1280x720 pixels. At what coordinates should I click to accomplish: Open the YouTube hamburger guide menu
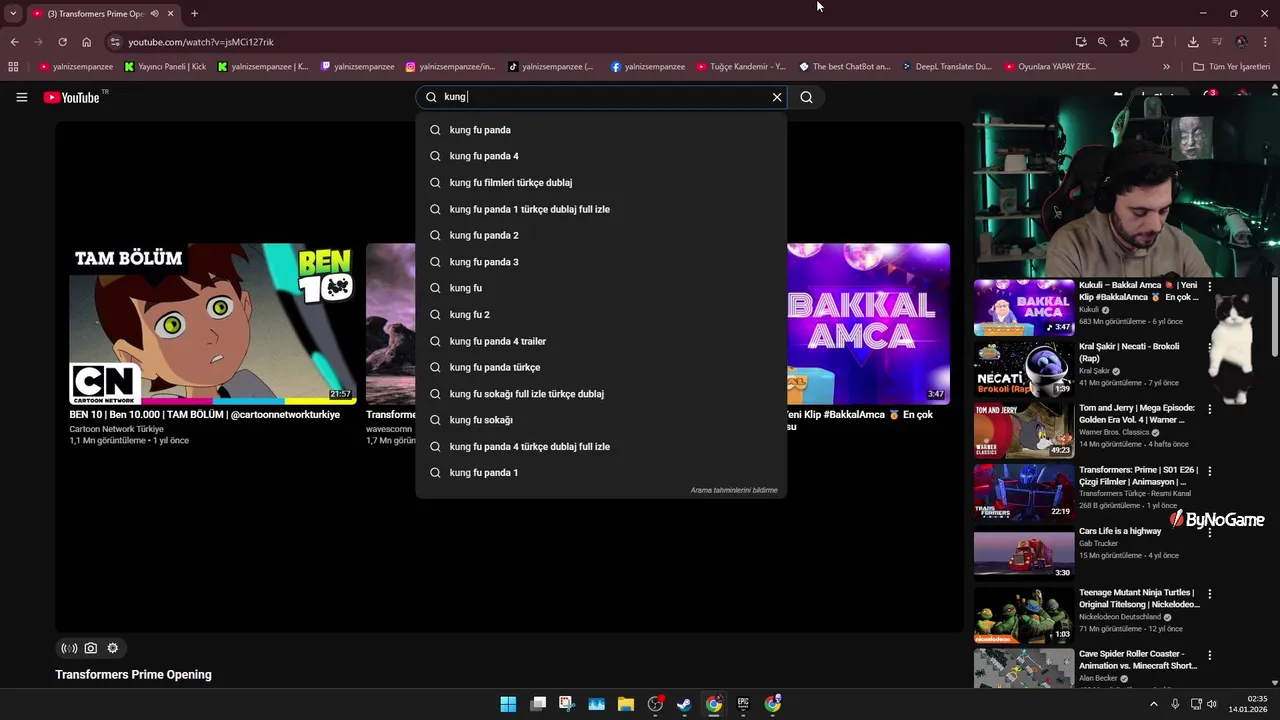(21, 97)
